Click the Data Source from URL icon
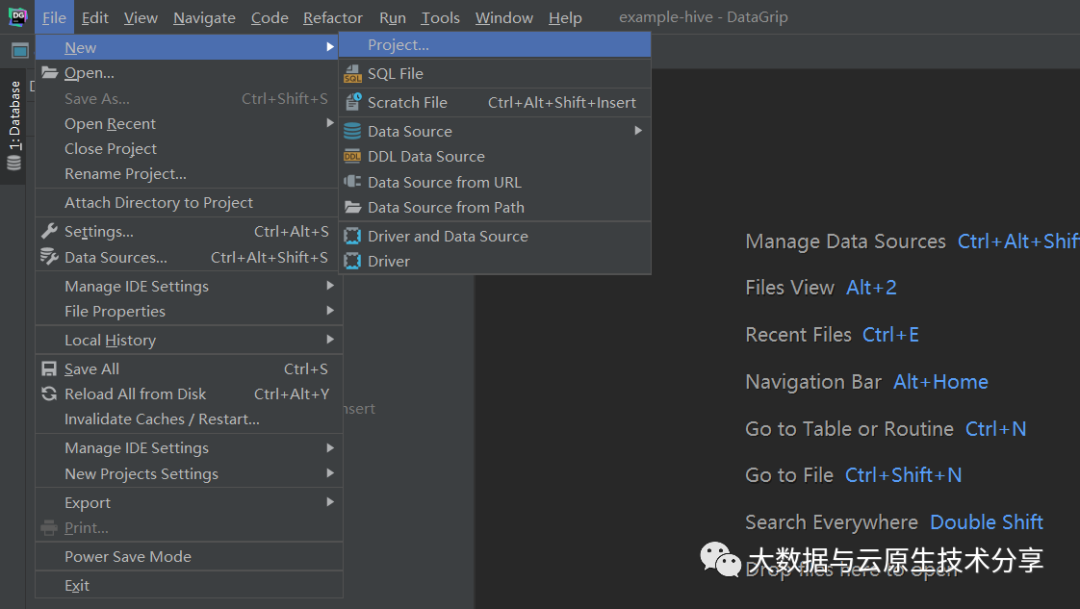The image size is (1080, 609). tap(352, 182)
